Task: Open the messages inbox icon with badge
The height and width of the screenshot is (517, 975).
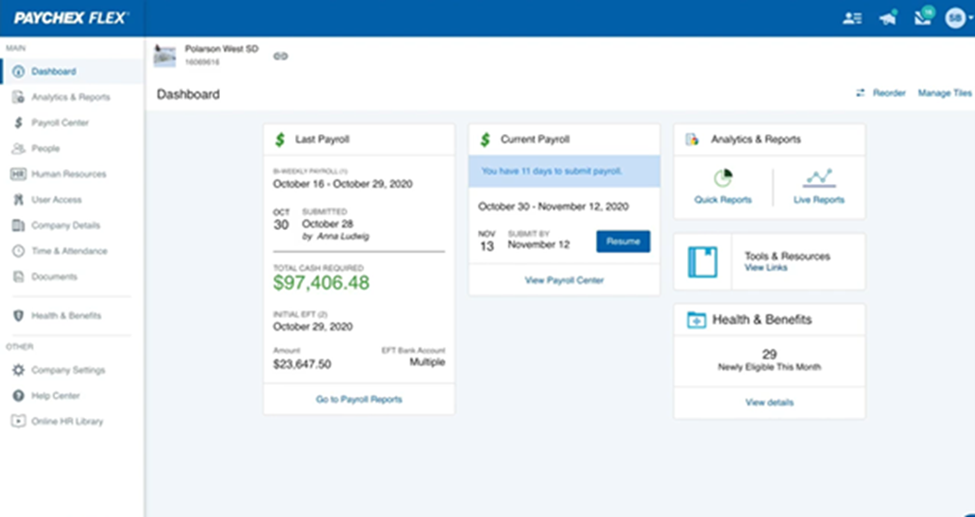Action: (x=923, y=17)
